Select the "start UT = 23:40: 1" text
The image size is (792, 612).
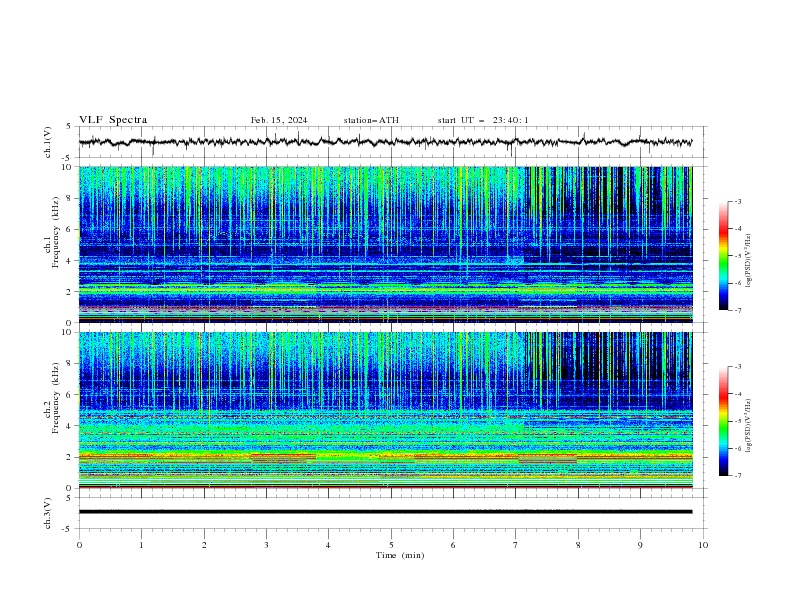pos(483,120)
